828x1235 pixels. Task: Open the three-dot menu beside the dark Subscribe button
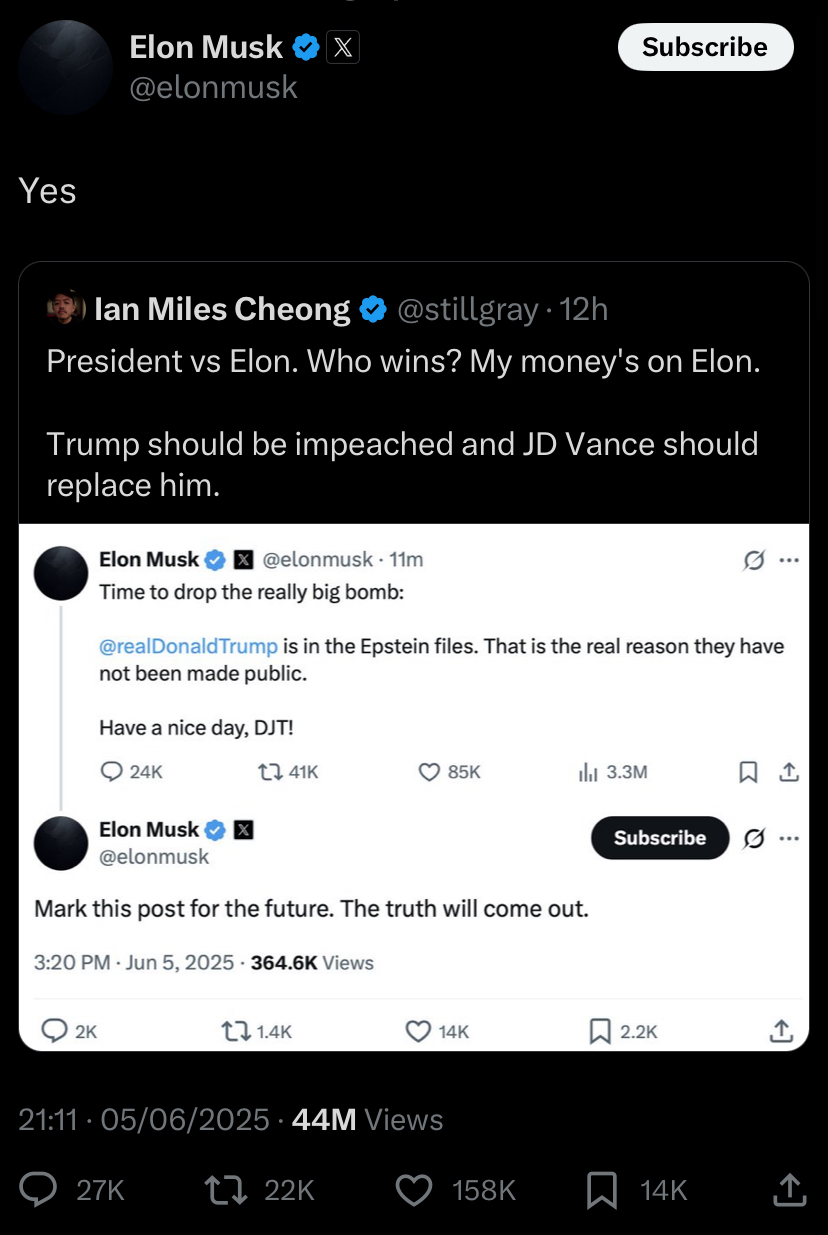pyautogui.click(x=789, y=838)
